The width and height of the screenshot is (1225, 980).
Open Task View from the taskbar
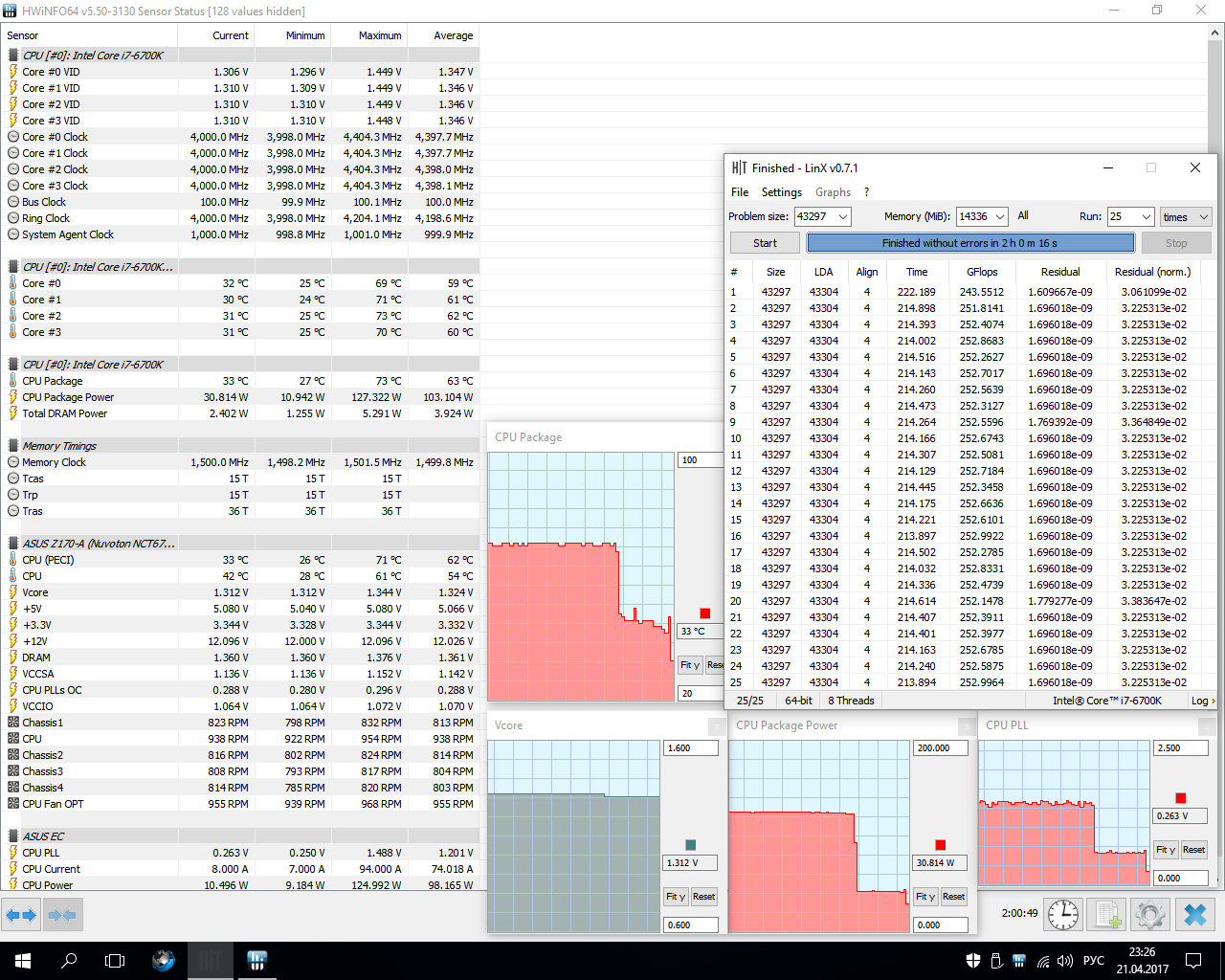click(x=115, y=961)
